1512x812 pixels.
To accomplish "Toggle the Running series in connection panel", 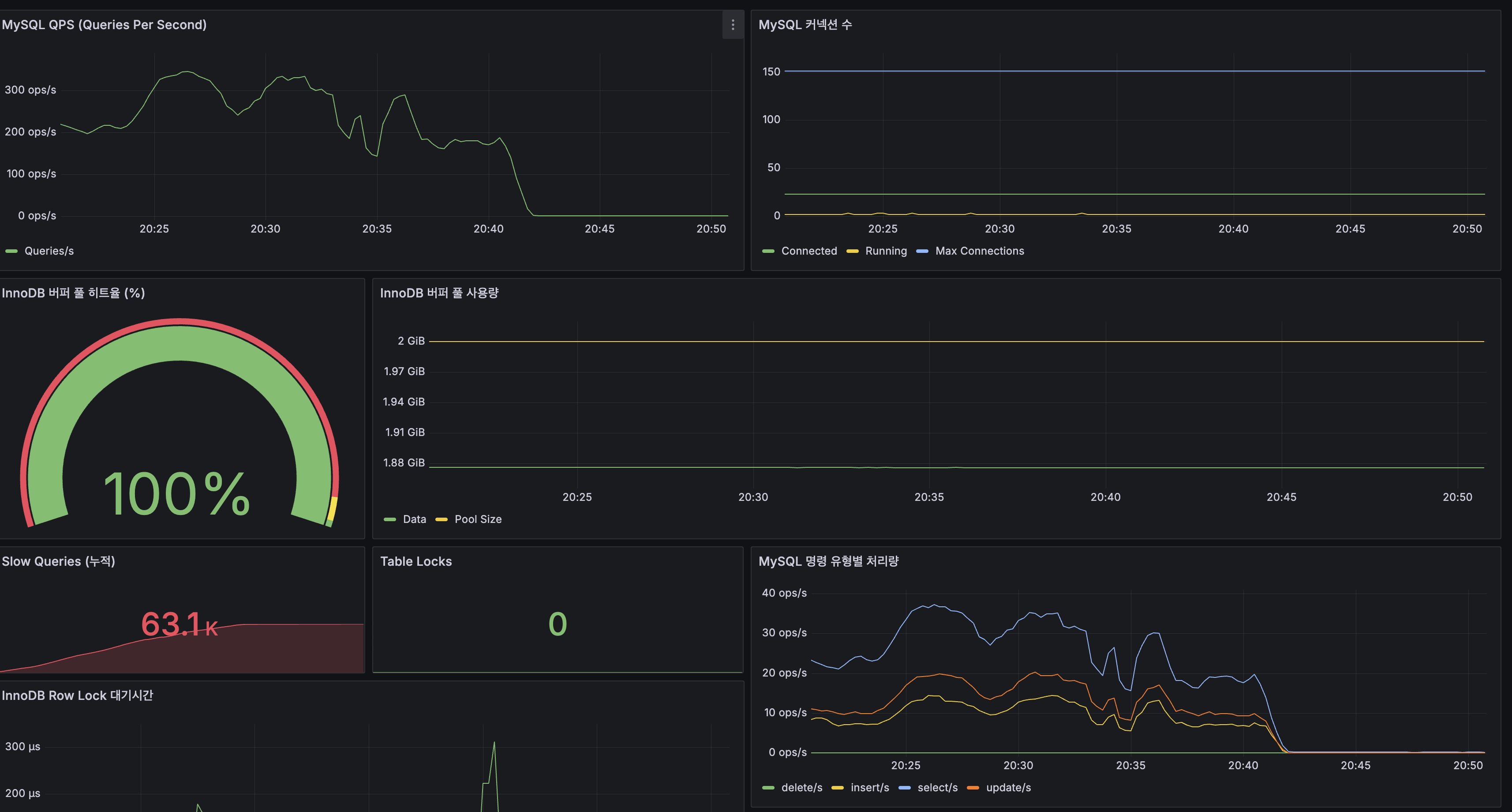I will (886, 251).
